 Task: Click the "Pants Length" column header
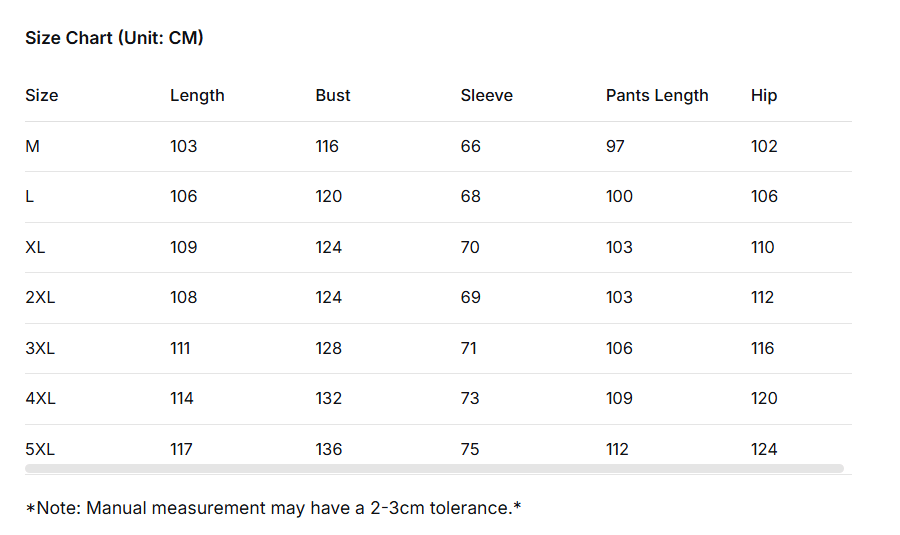click(x=657, y=96)
